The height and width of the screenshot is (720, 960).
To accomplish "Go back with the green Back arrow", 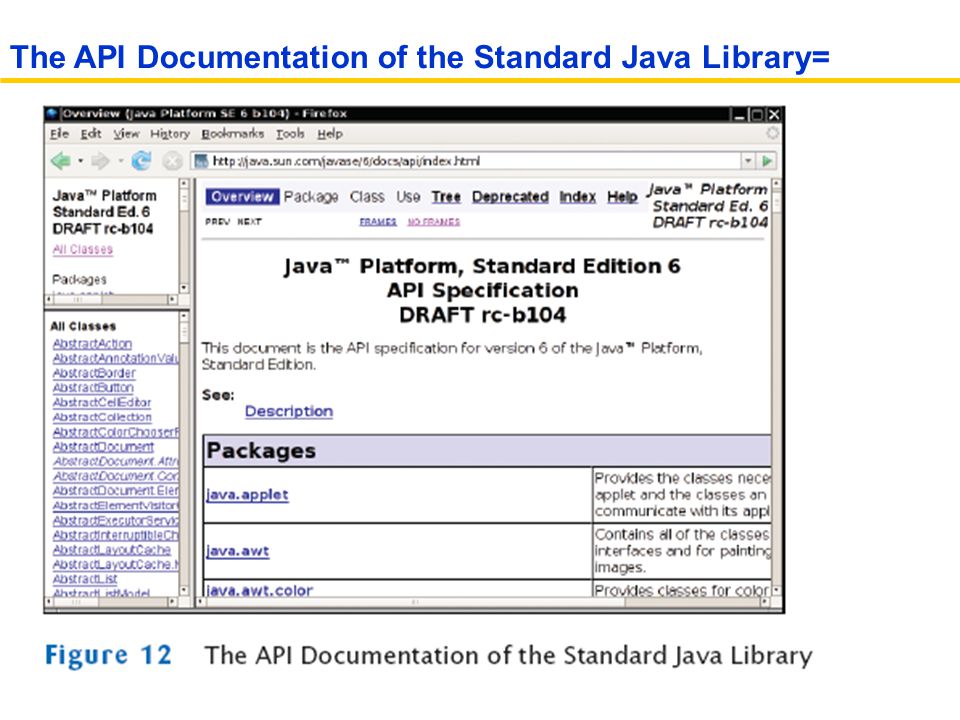I will pos(61,161).
